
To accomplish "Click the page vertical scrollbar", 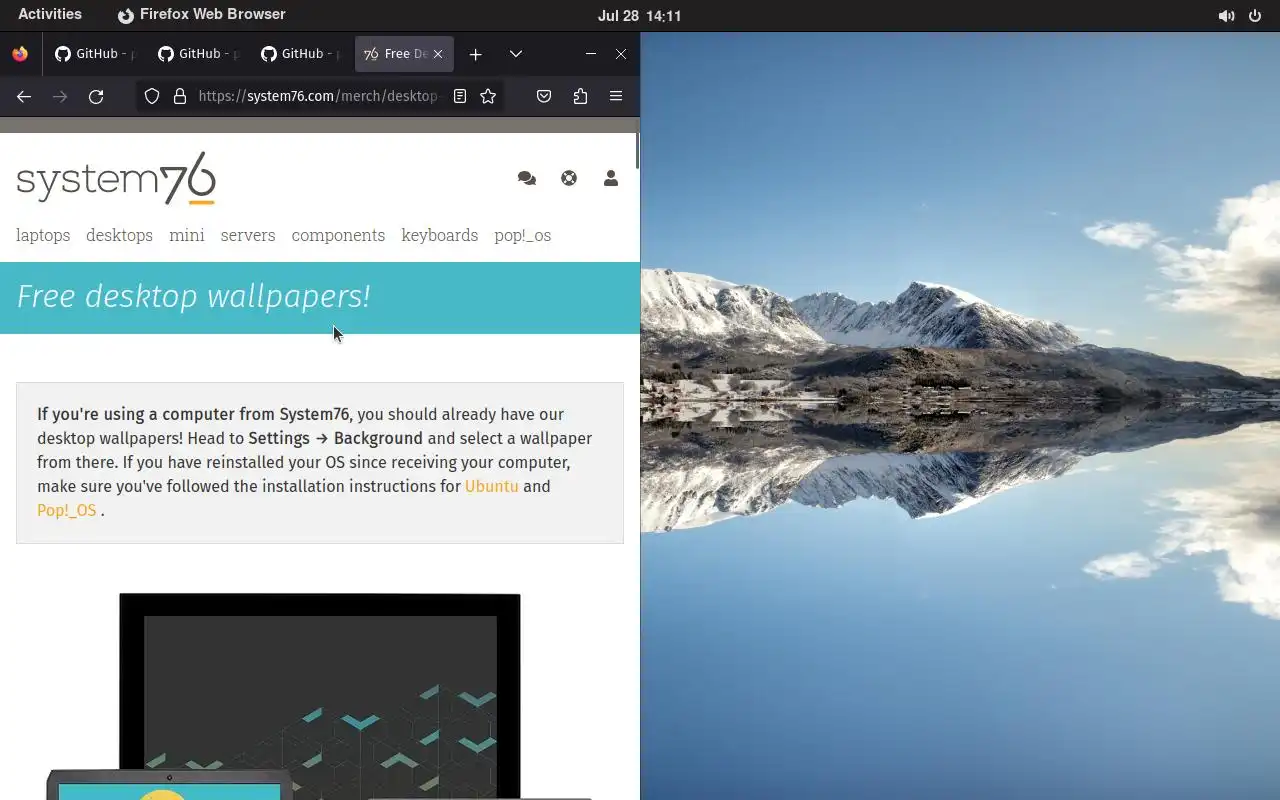I will (637, 150).
